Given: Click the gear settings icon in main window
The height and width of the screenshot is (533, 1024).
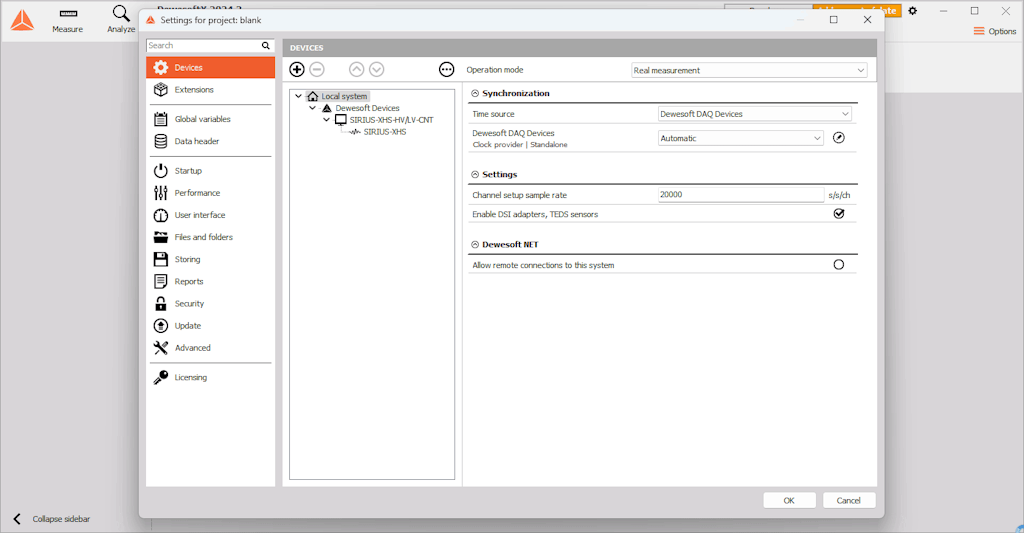Looking at the screenshot, I should point(913,11).
